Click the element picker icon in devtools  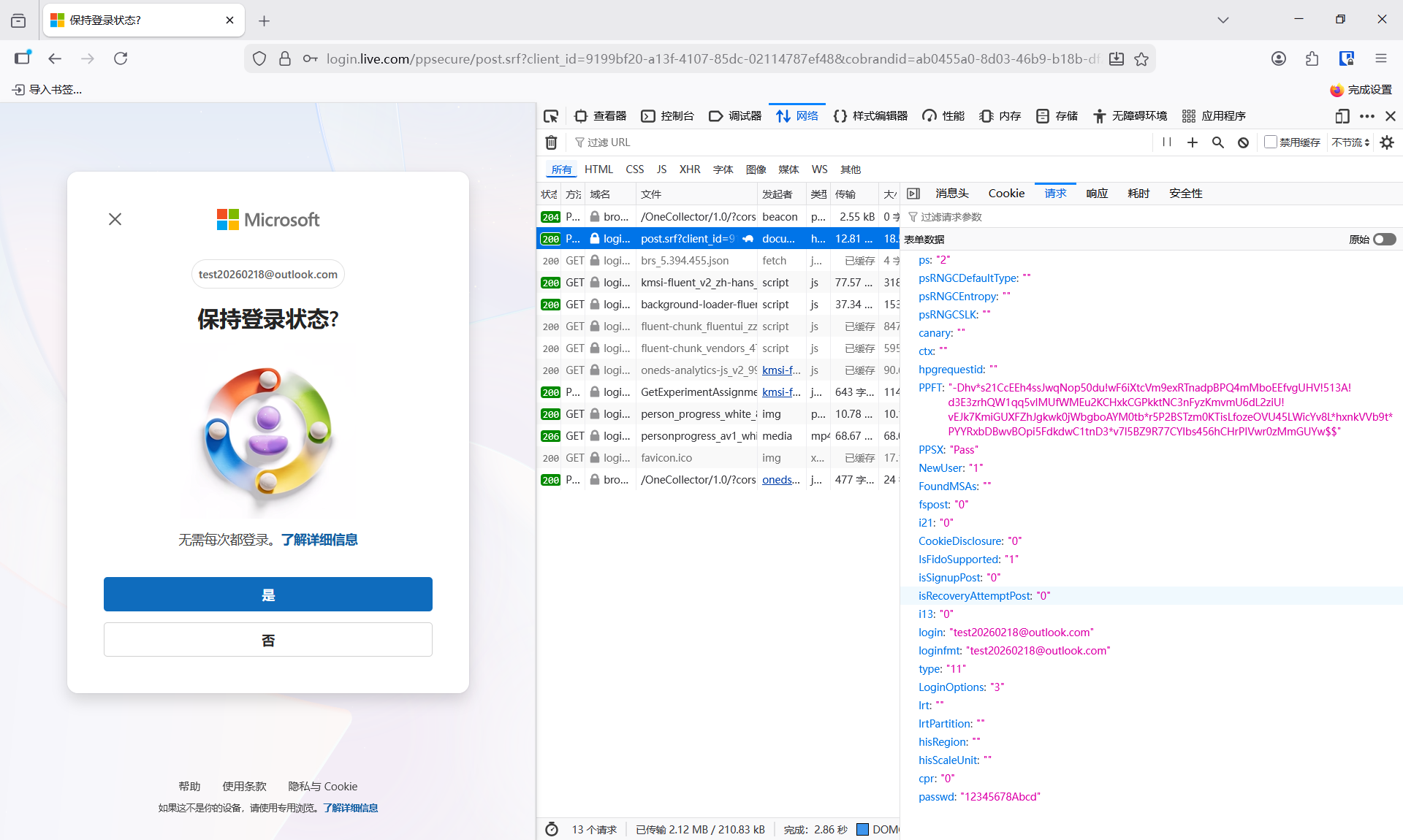pyautogui.click(x=551, y=116)
